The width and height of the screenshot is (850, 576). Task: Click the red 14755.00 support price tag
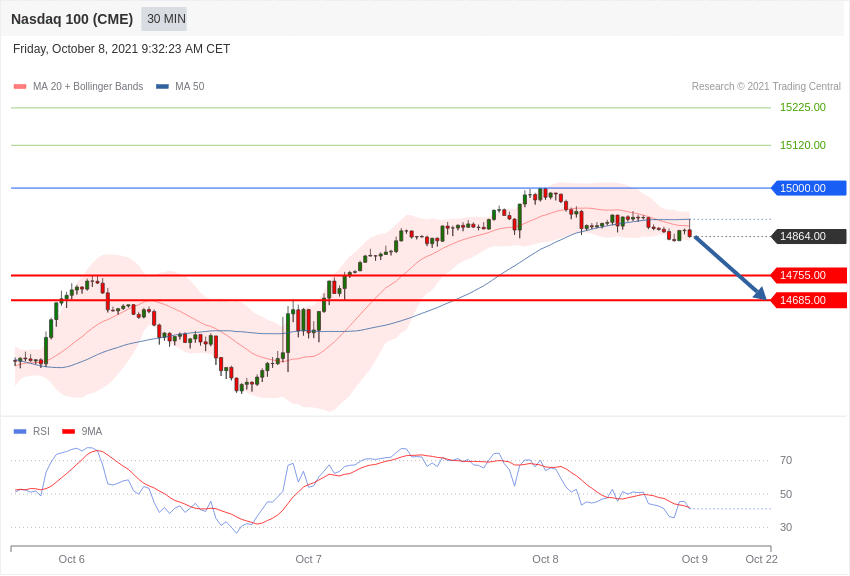click(x=809, y=275)
